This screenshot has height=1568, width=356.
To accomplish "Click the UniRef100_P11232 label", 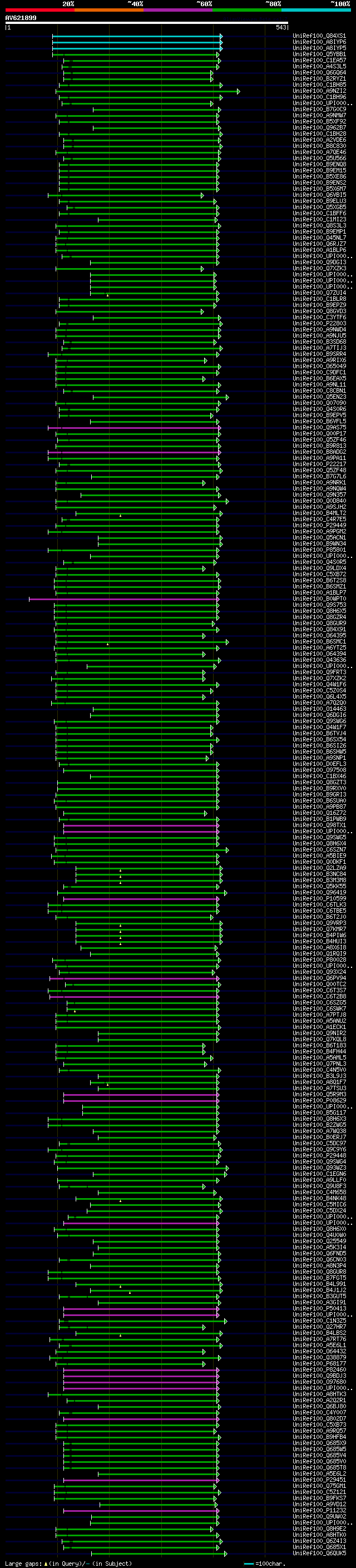I will tap(319, 1510).
